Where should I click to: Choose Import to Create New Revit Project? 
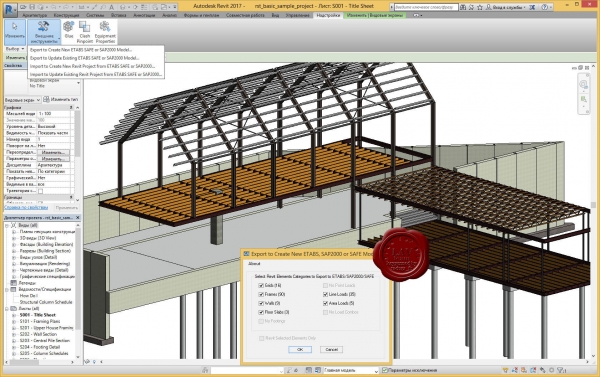point(92,66)
